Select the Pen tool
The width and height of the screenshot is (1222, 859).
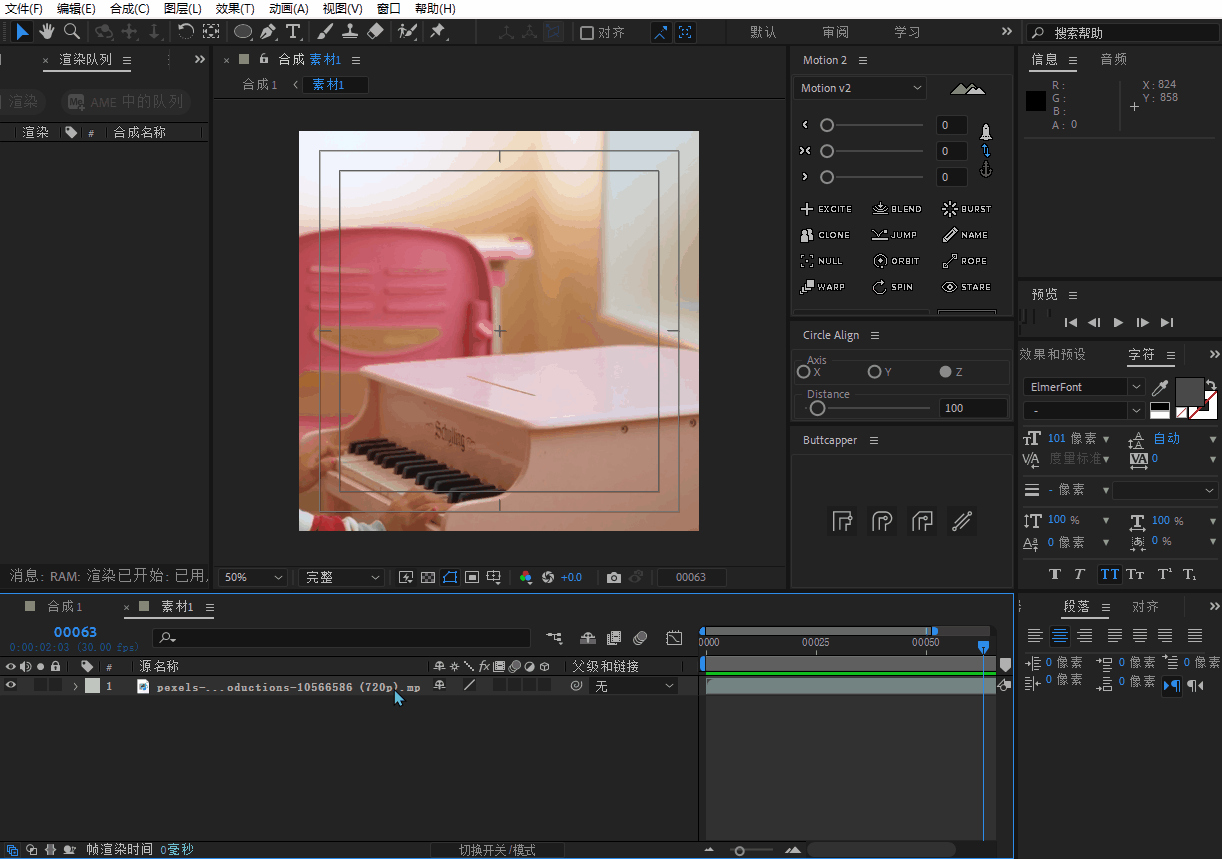click(268, 32)
